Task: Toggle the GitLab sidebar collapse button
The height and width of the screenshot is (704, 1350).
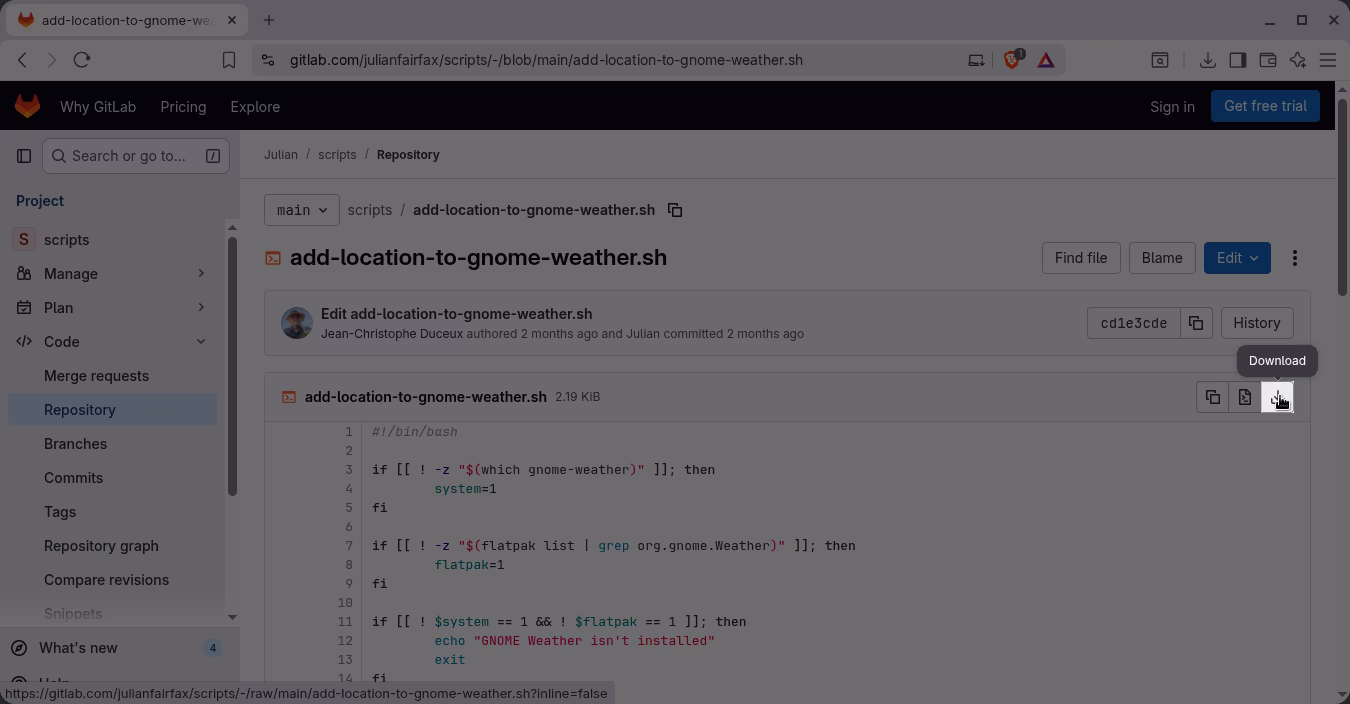Action: 24,156
